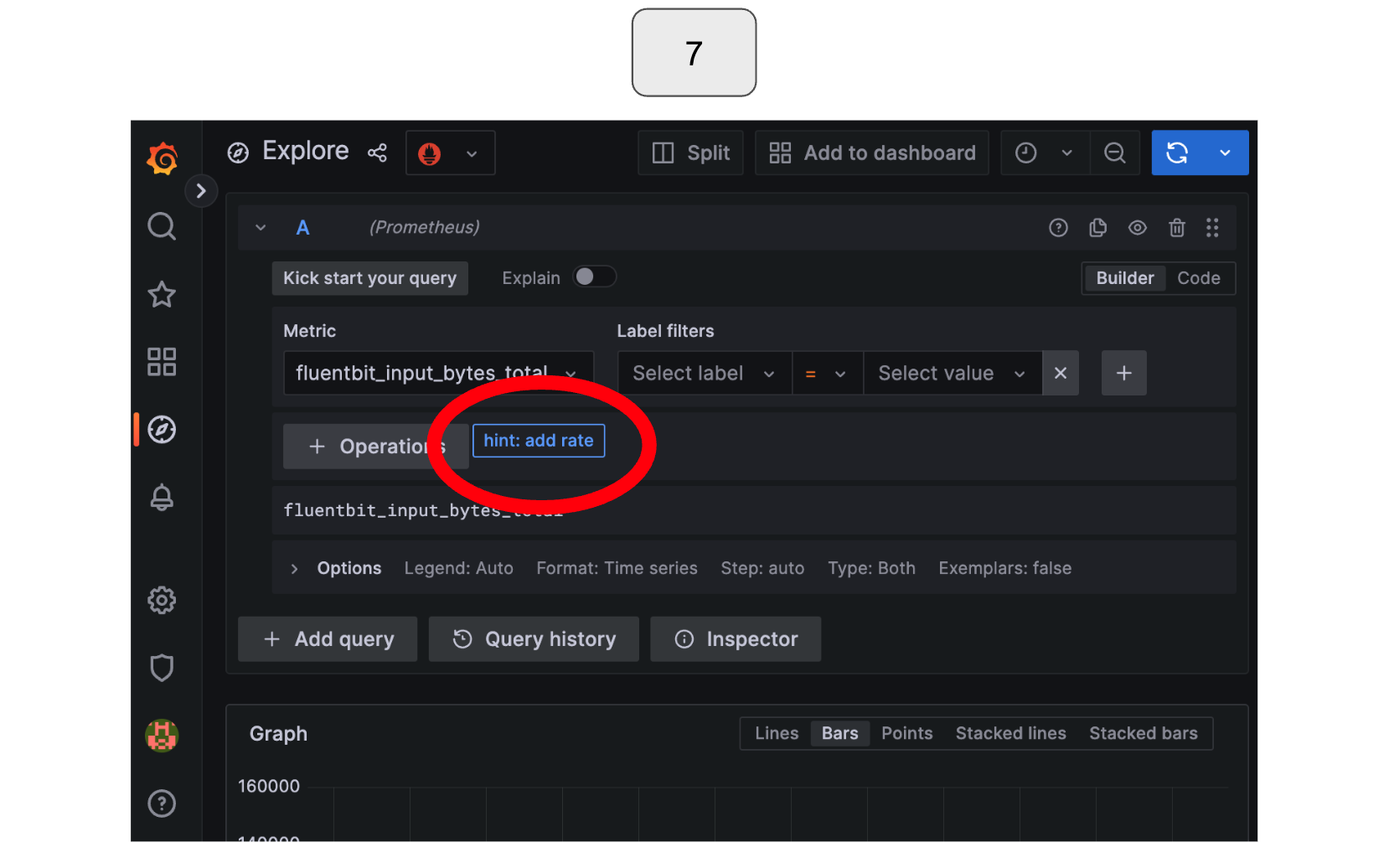Duplicate query A with copy icon
This screenshot has height=868, width=1389.
tap(1097, 228)
